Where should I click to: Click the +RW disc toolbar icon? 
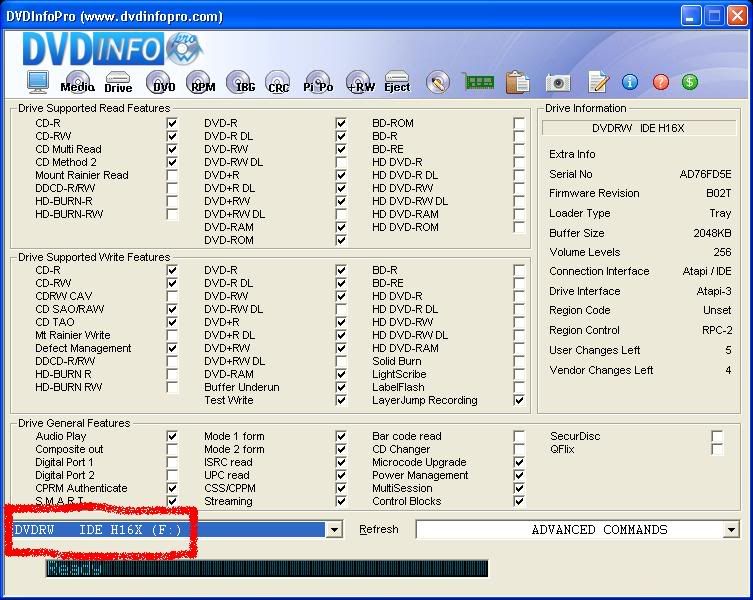tap(360, 82)
